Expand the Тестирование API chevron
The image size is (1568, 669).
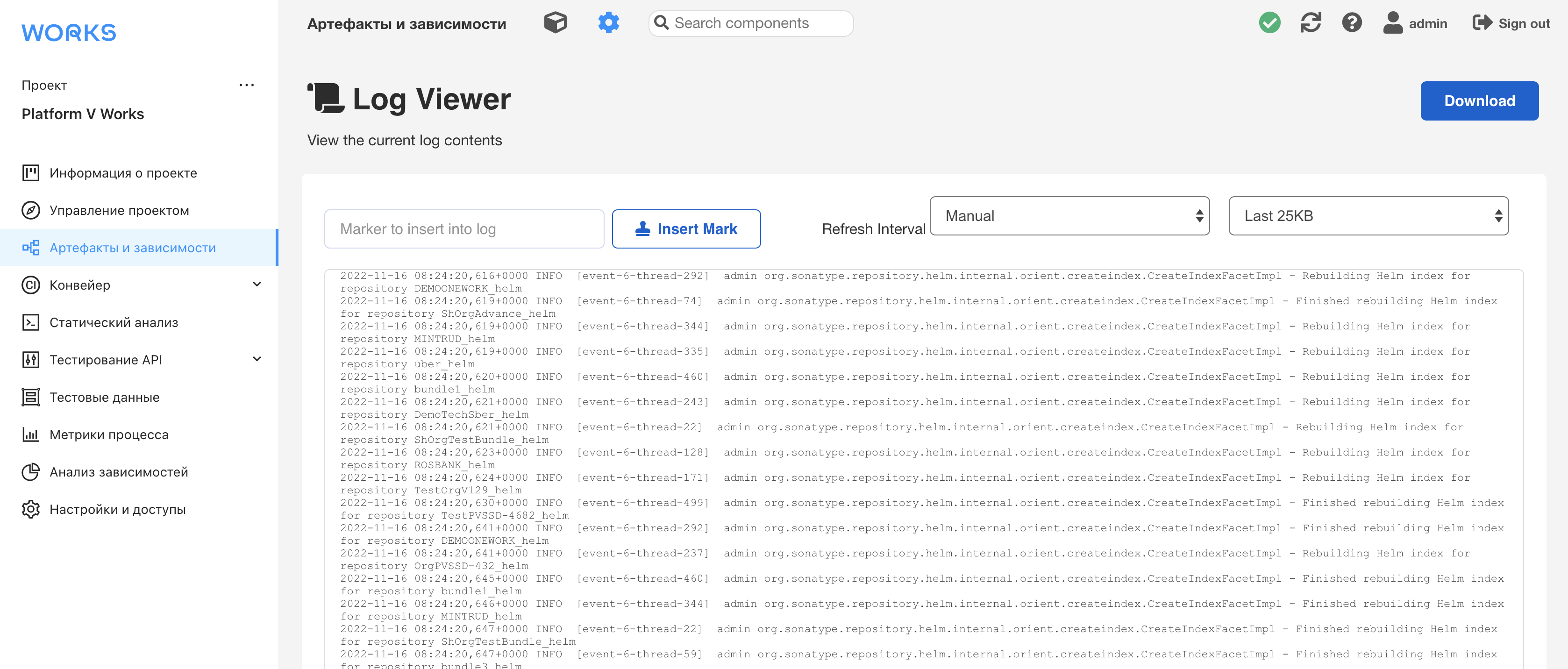point(257,359)
